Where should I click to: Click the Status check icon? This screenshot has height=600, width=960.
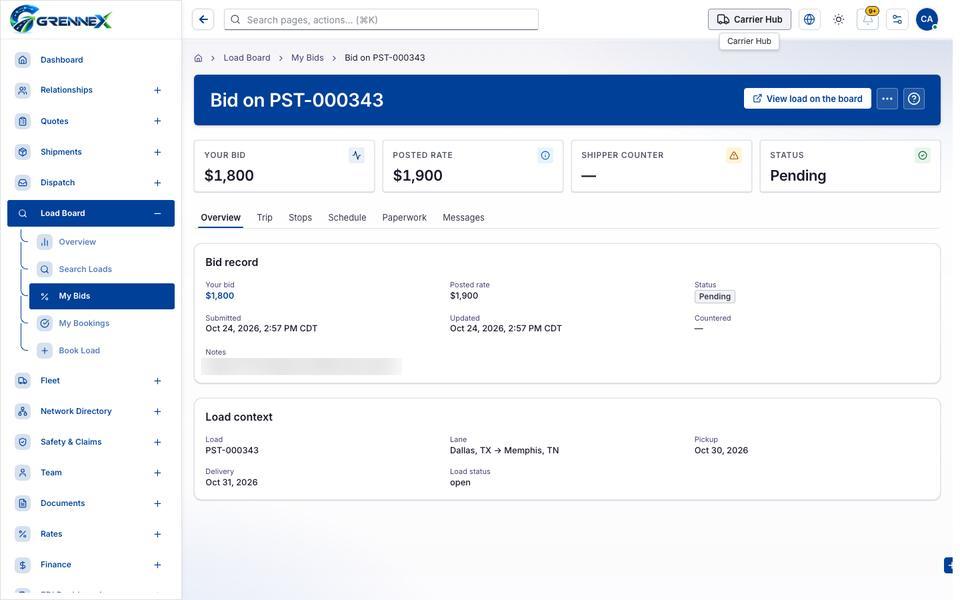click(x=923, y=156)
